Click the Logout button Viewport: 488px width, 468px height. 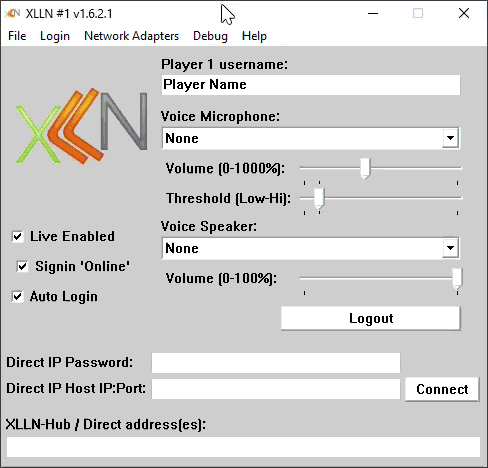tap(371, 318)
